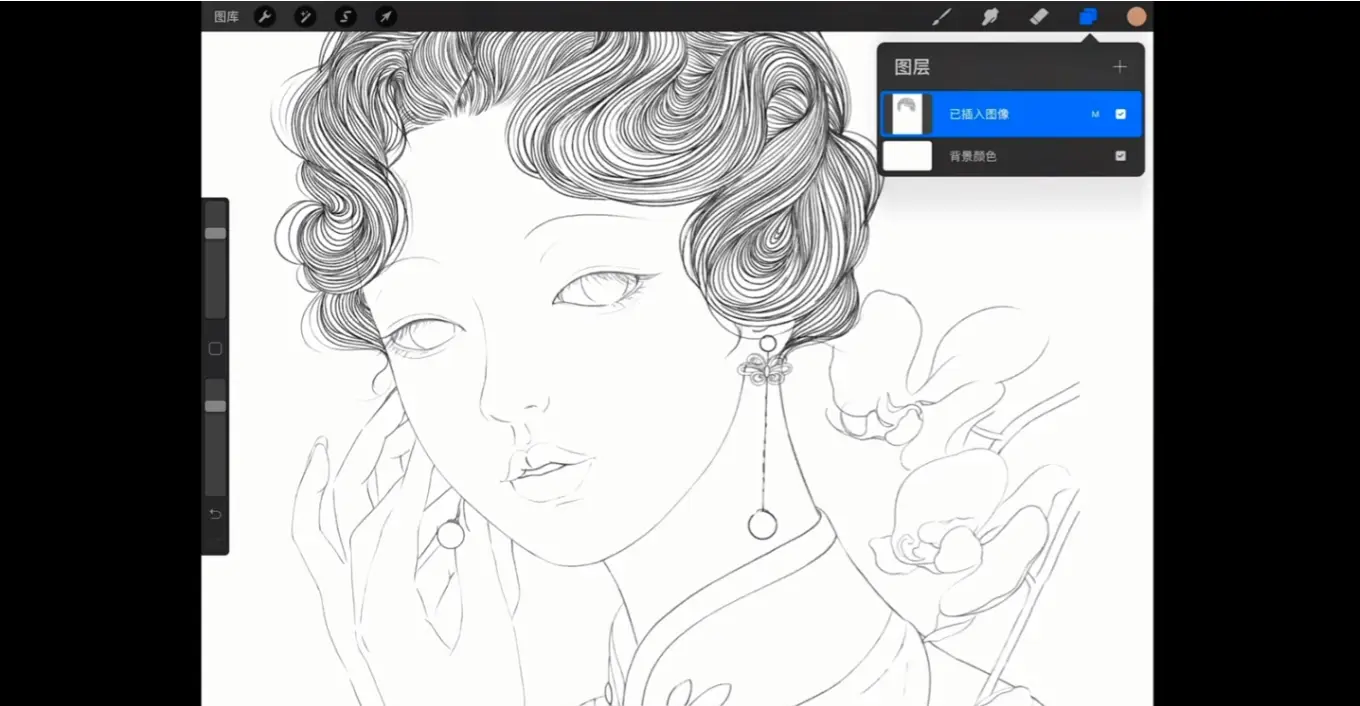1360x706 pixels.
Task: Select the Brush tool
Action: [941, 16]
